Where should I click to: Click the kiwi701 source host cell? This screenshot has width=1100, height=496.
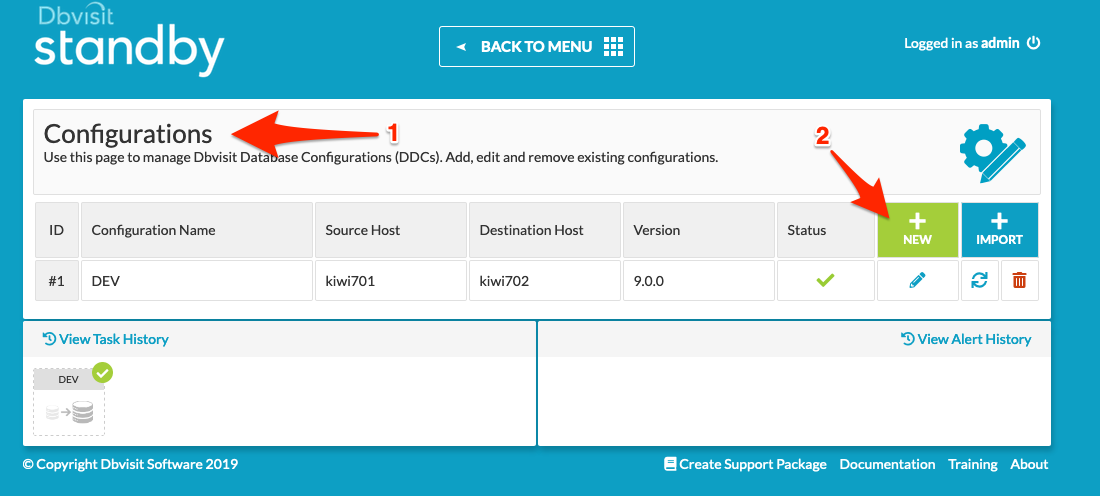(x=391, y=281)
